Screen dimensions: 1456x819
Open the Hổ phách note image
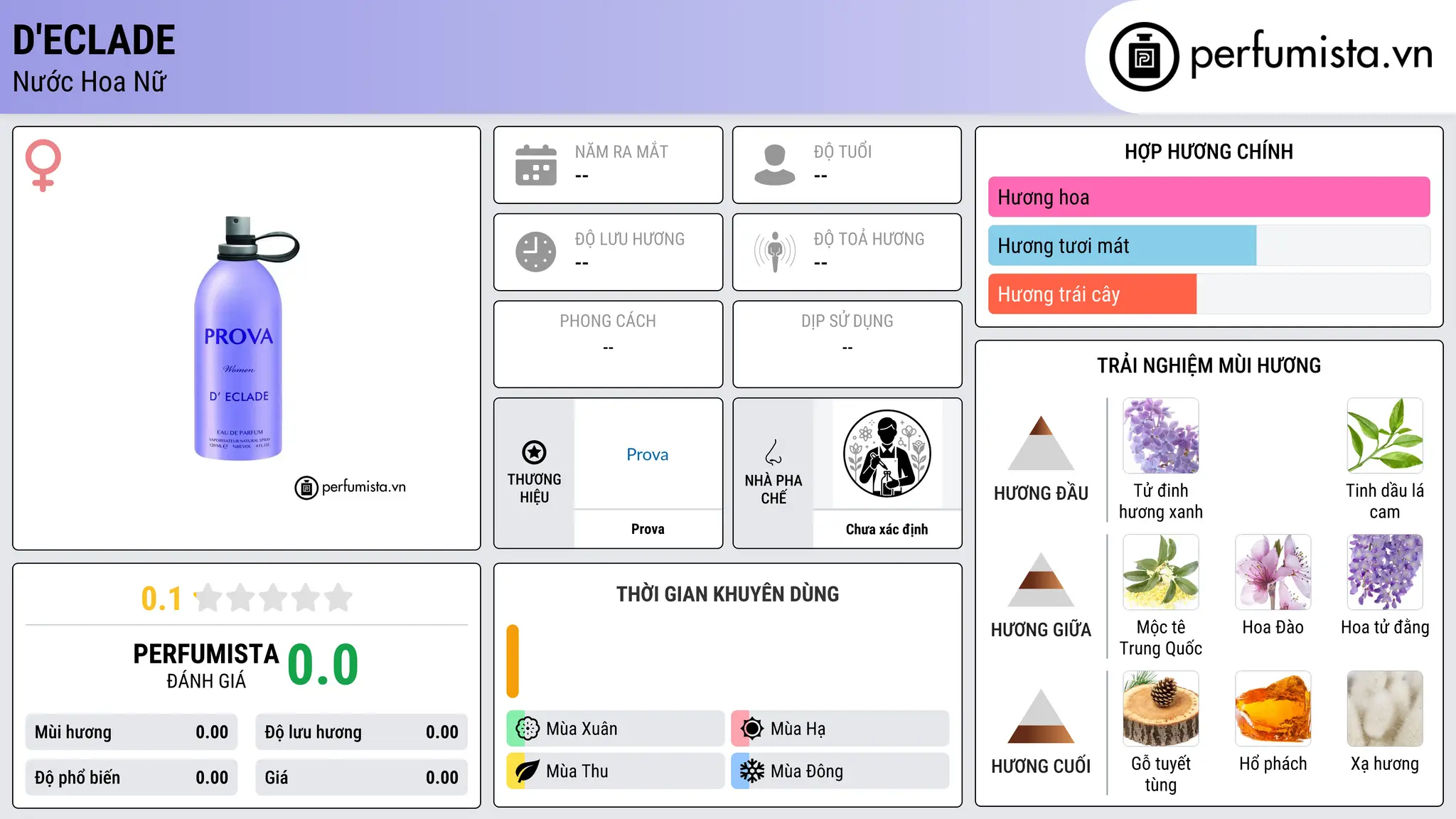tap(1273, 709)
